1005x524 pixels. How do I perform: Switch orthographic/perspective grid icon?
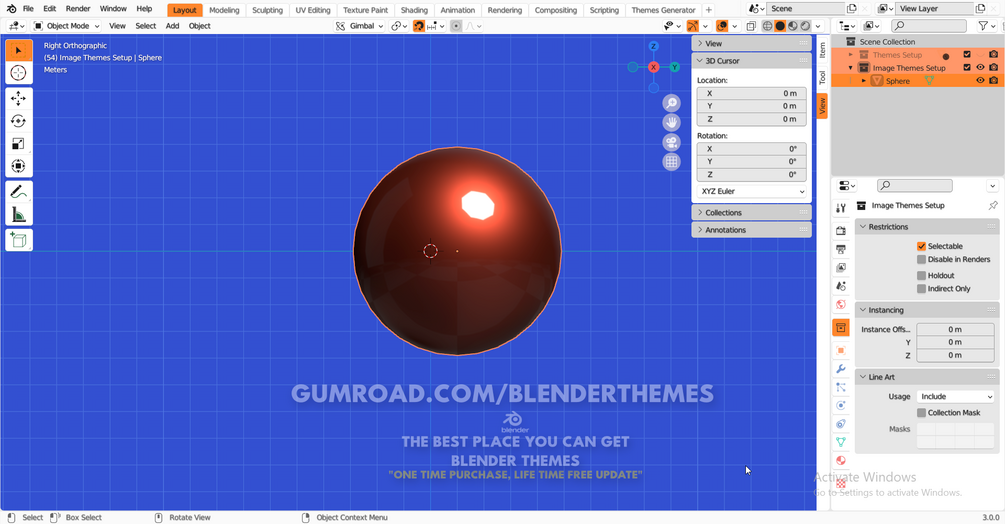pos(671,161)
